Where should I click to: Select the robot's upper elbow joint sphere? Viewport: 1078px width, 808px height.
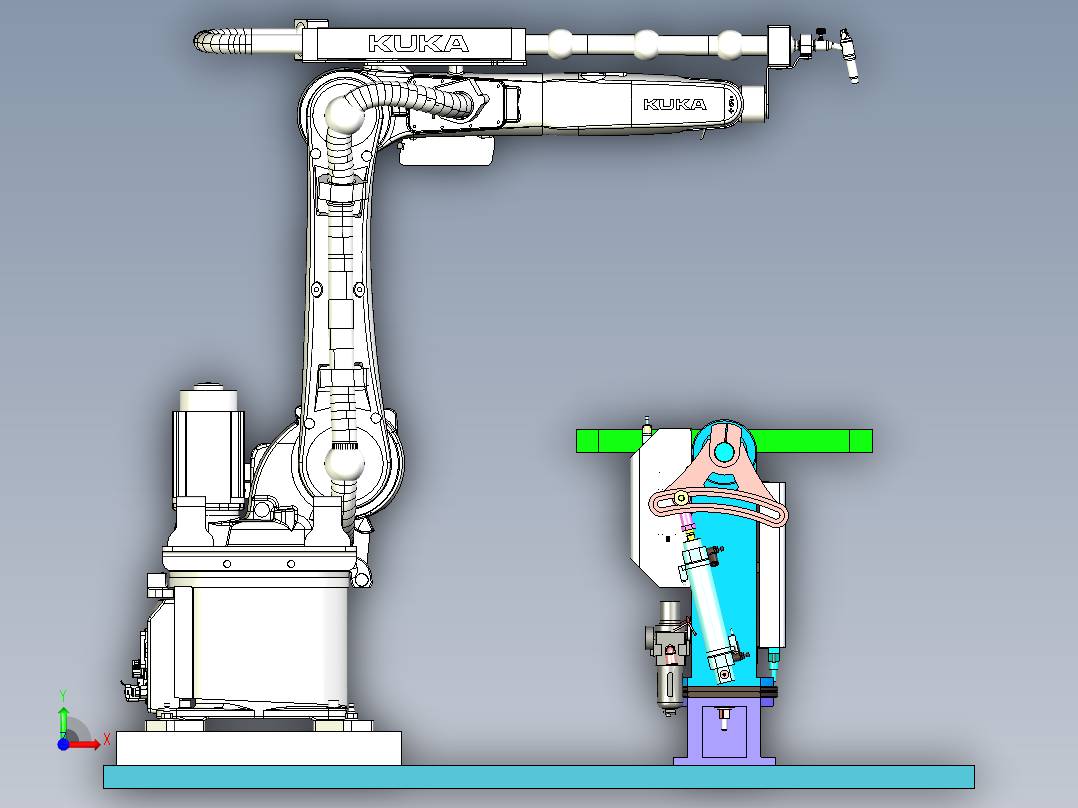pyautogui.click(x=344, y=113)
